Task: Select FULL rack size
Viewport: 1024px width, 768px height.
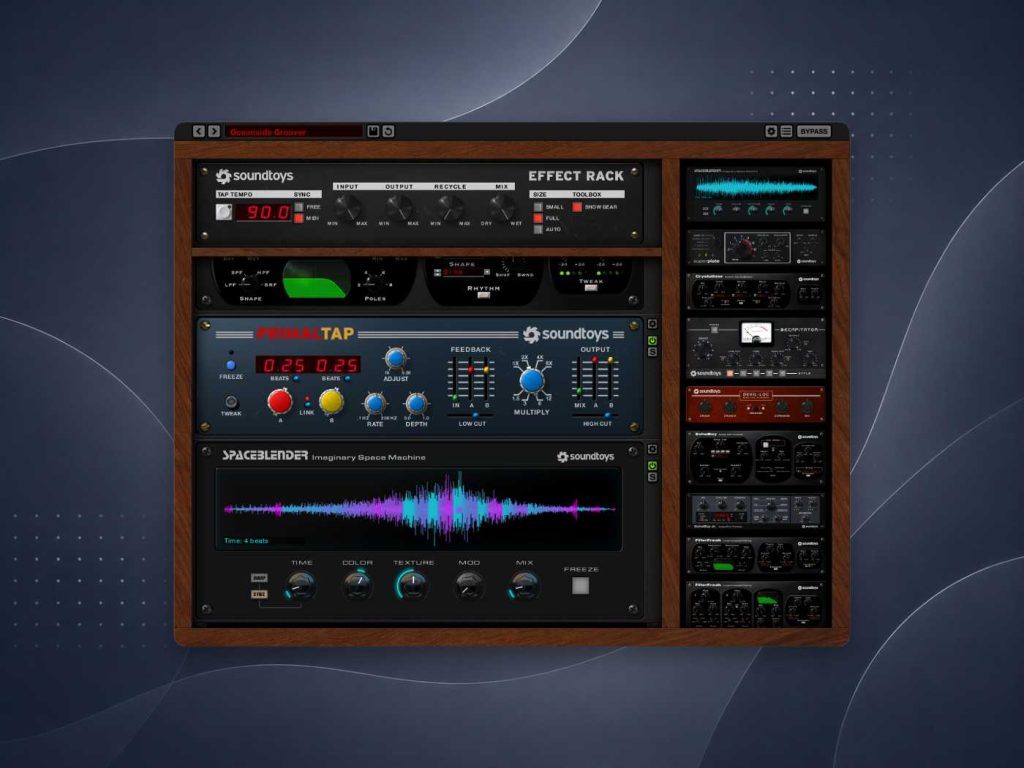Action: click(x=538, y=218)
